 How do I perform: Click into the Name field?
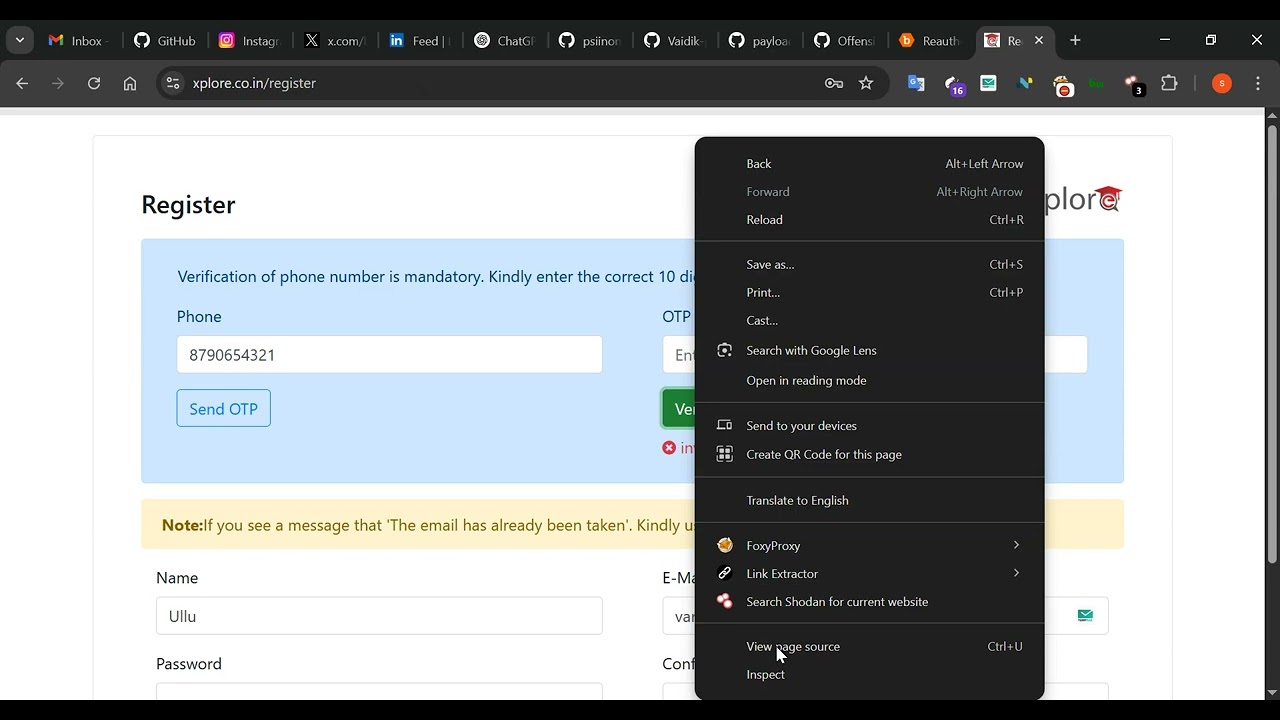(x=379, y=616)
